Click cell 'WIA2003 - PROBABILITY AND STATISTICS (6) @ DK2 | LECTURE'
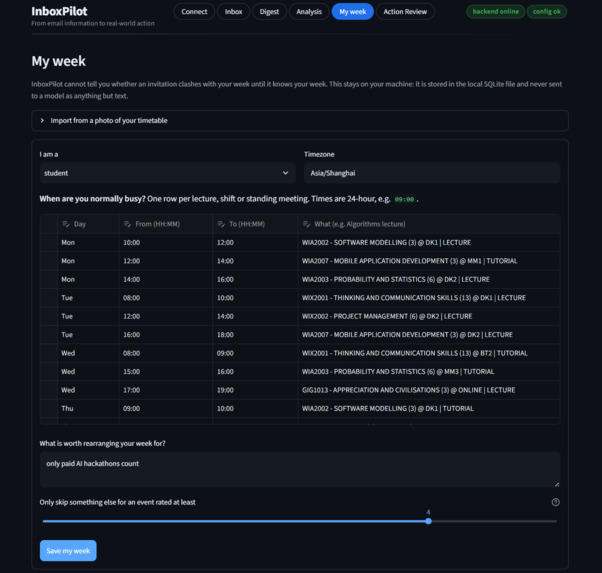602x573 pixels. coord(429,279)
